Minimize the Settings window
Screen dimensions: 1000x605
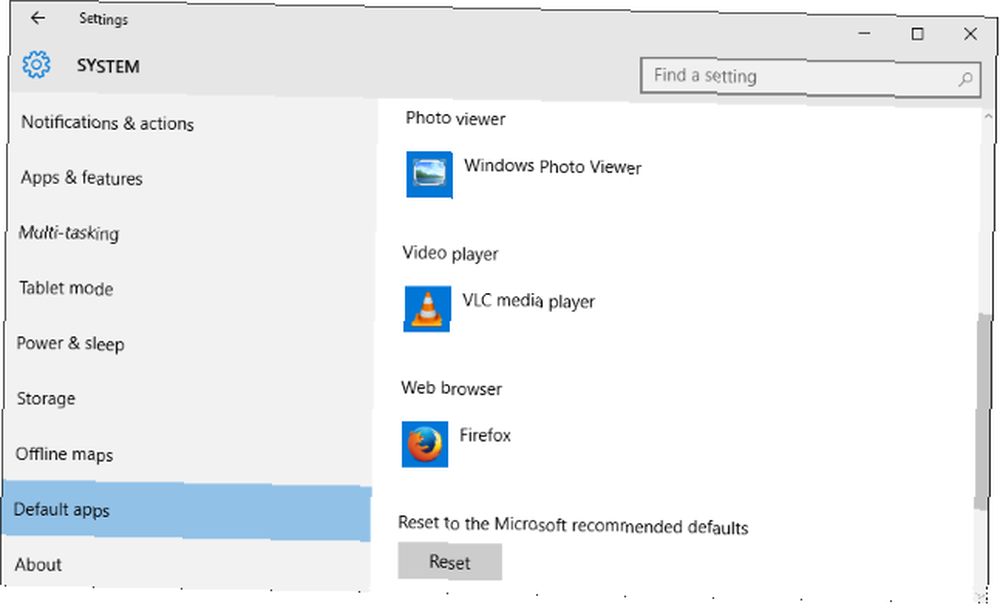click(864, 33)
